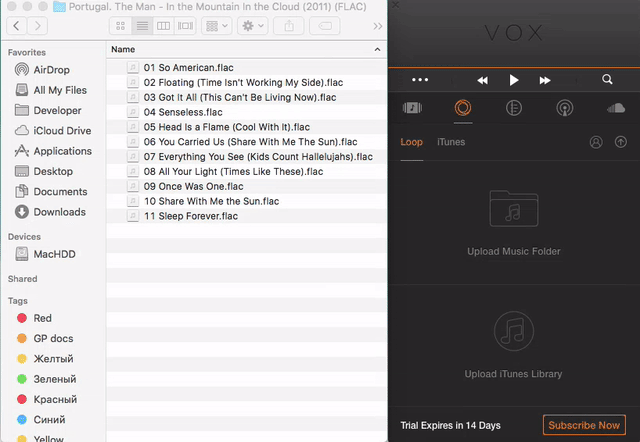Skip to previous track in VOX

(482, 80)
